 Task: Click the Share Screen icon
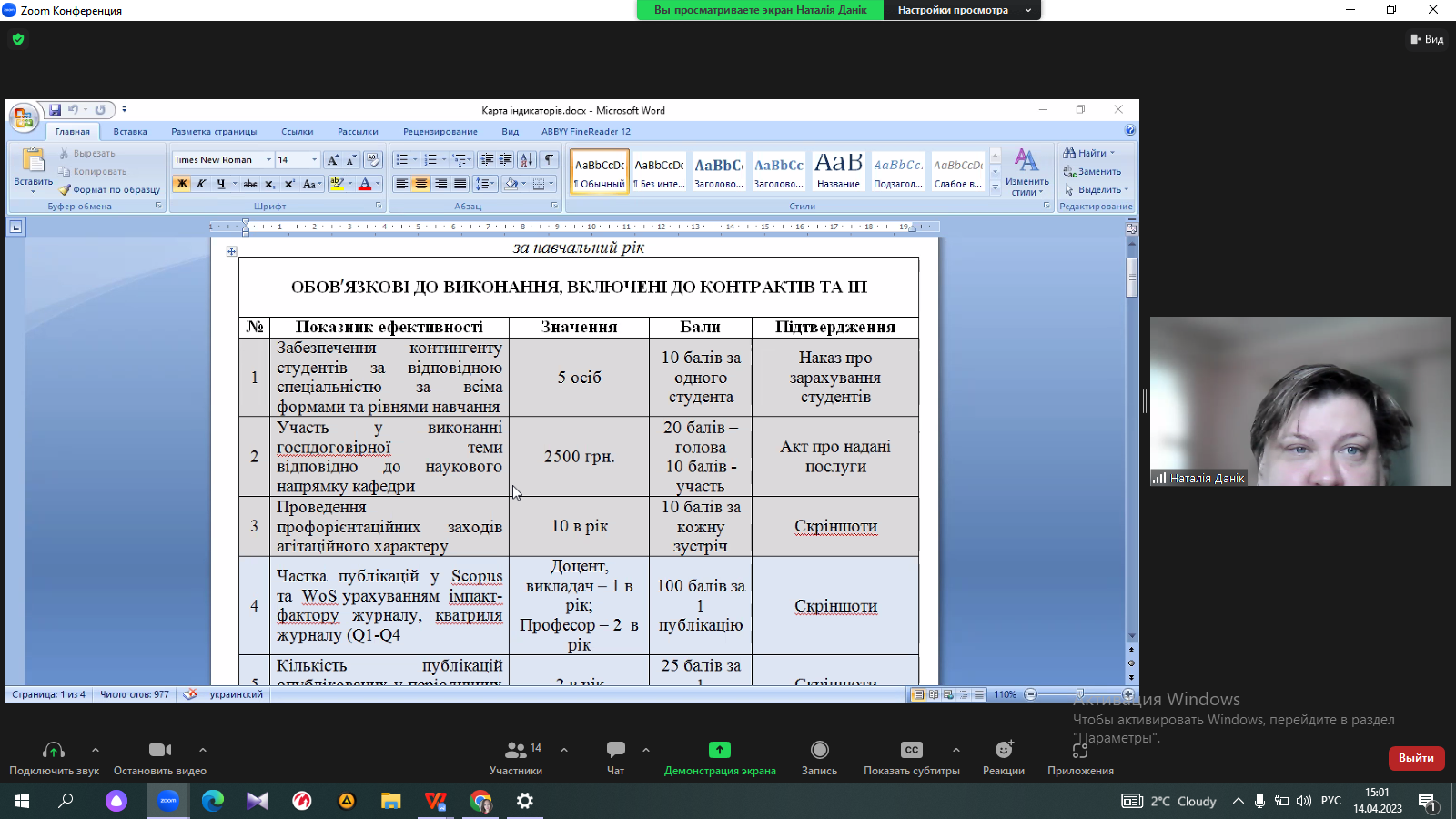719,750
